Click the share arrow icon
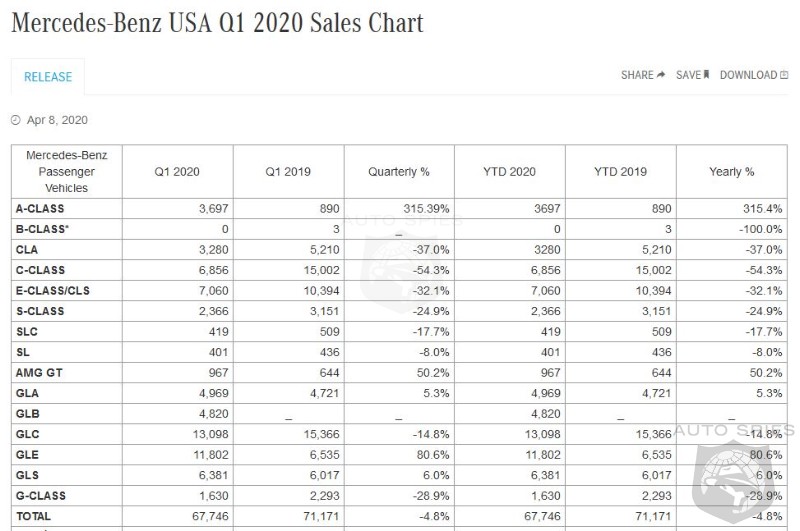The height and width of the screenshot is (531, 800). tap(661, 75)
